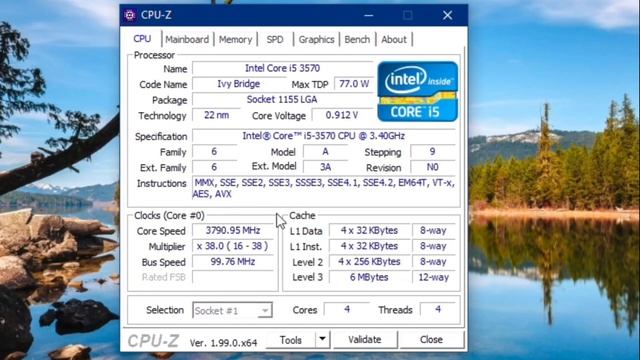Minimize the CPU-Z window

[369, 16]
